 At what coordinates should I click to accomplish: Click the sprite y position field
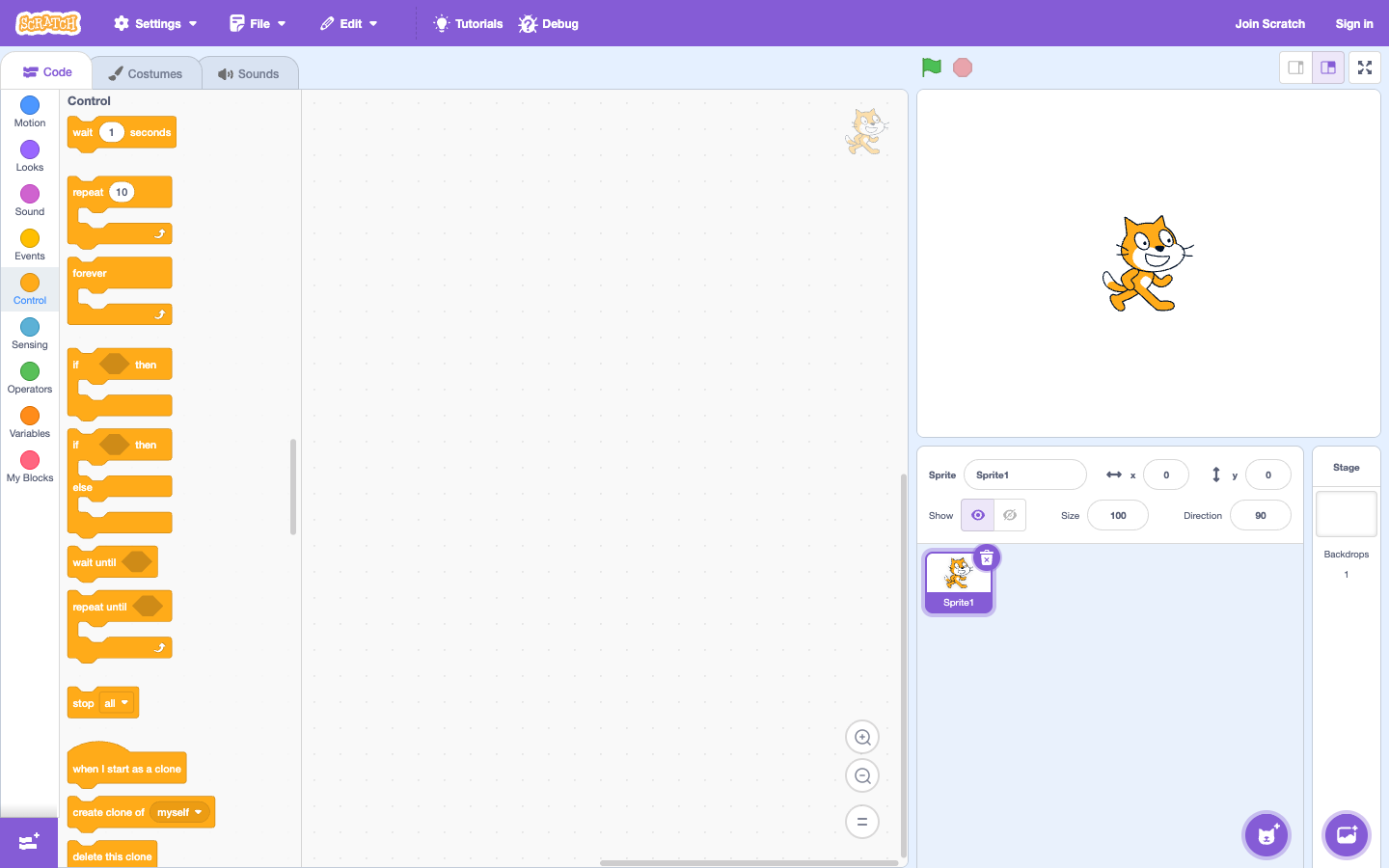tap(1268, 475)
